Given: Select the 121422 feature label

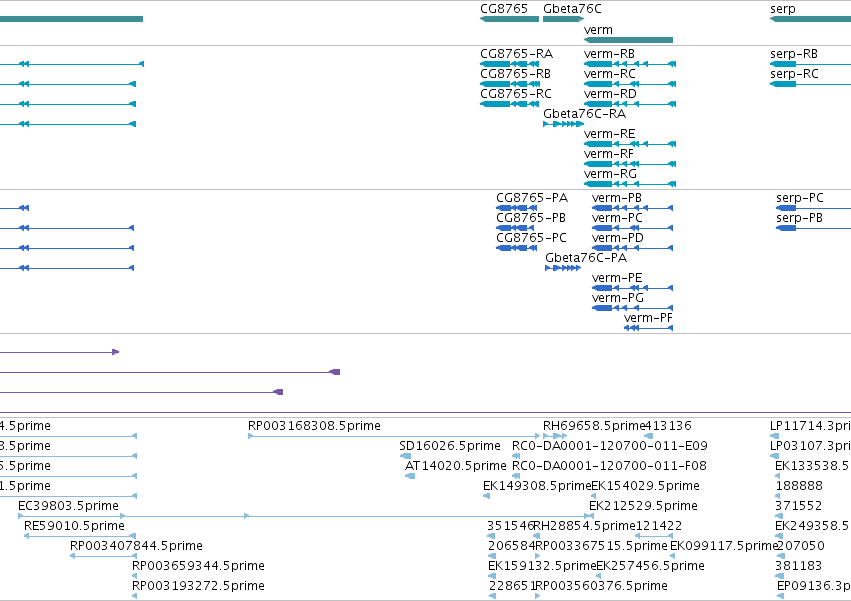Looking at the screenshot, I should [x=658, y=526].
